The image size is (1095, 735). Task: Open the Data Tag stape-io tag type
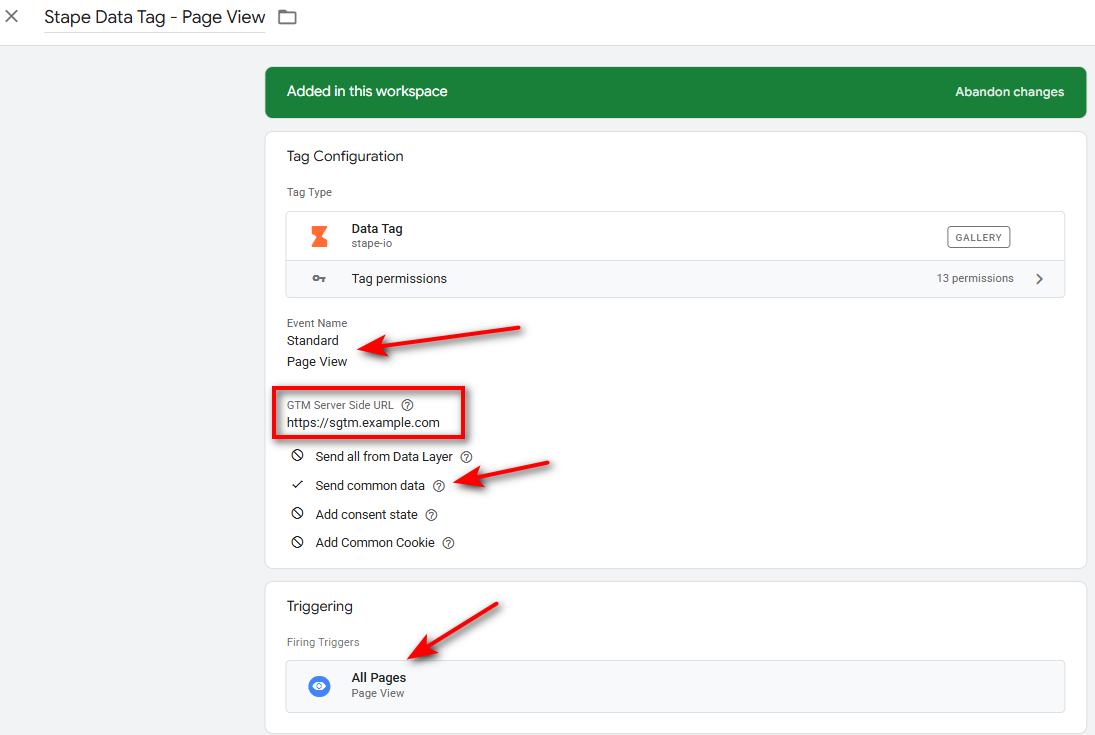[x=675, y=236]
